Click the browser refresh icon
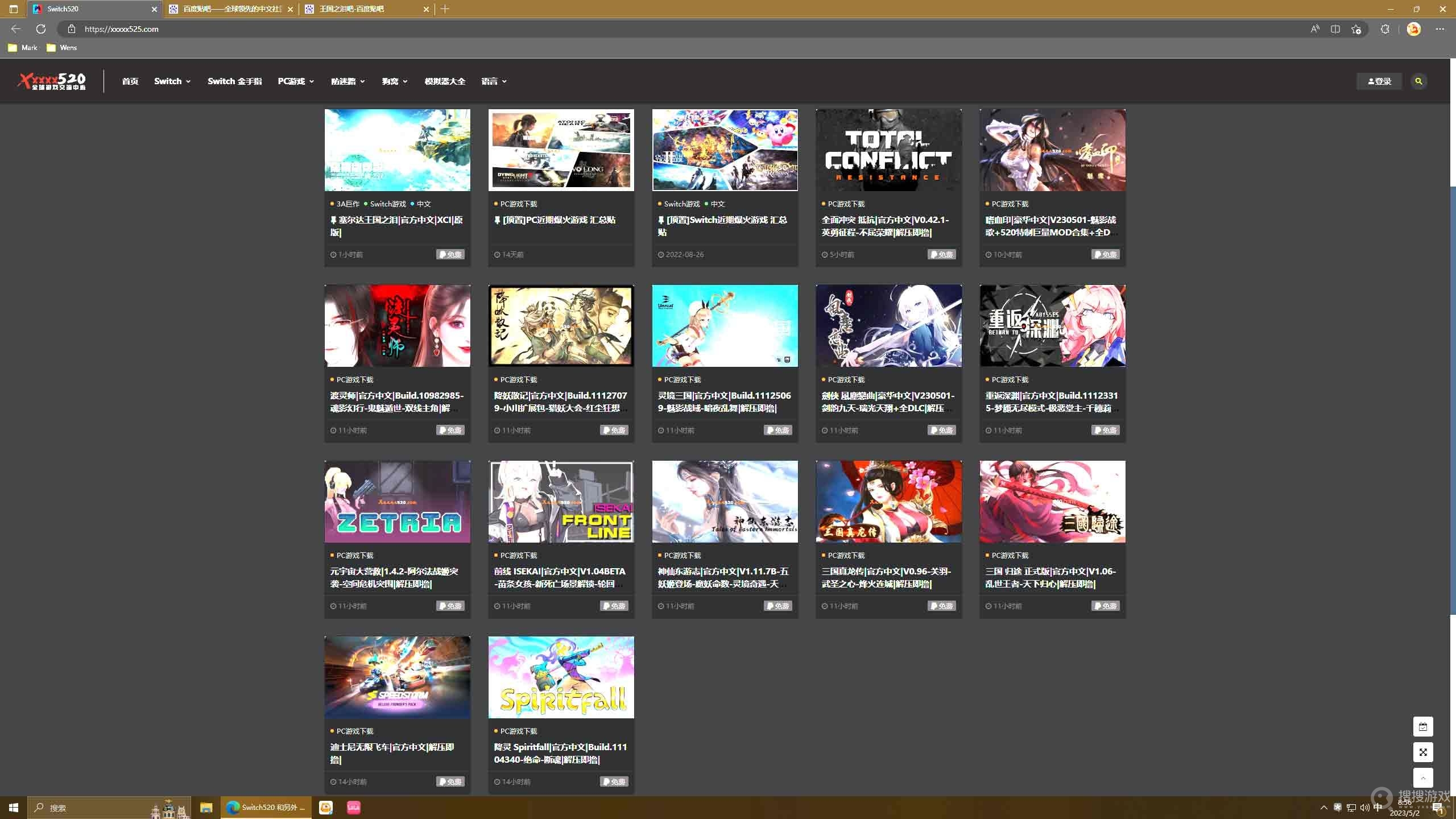 41,29
